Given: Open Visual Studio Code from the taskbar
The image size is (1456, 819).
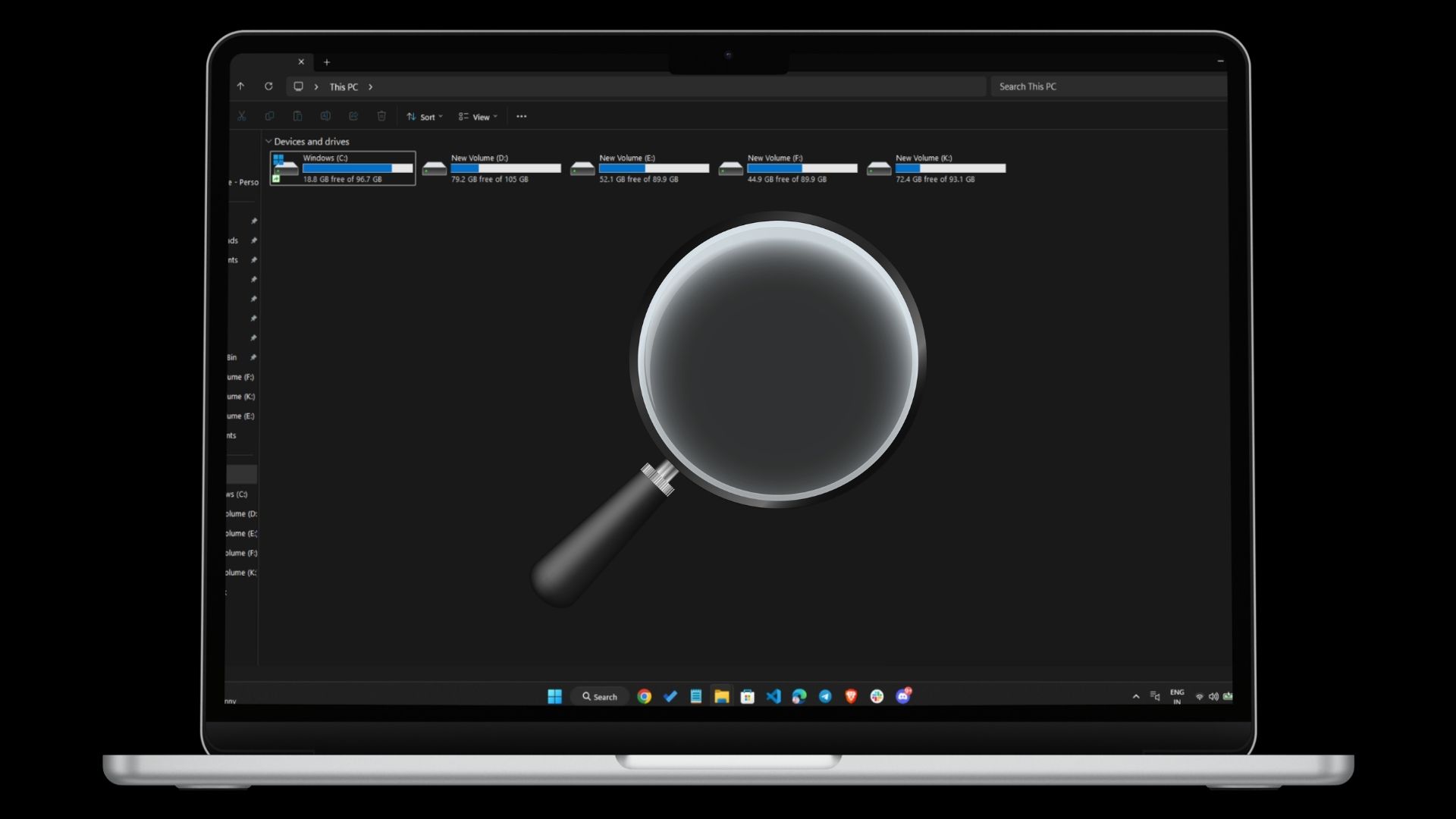Looking at the screenshot, I should click(x=773, y=696).
